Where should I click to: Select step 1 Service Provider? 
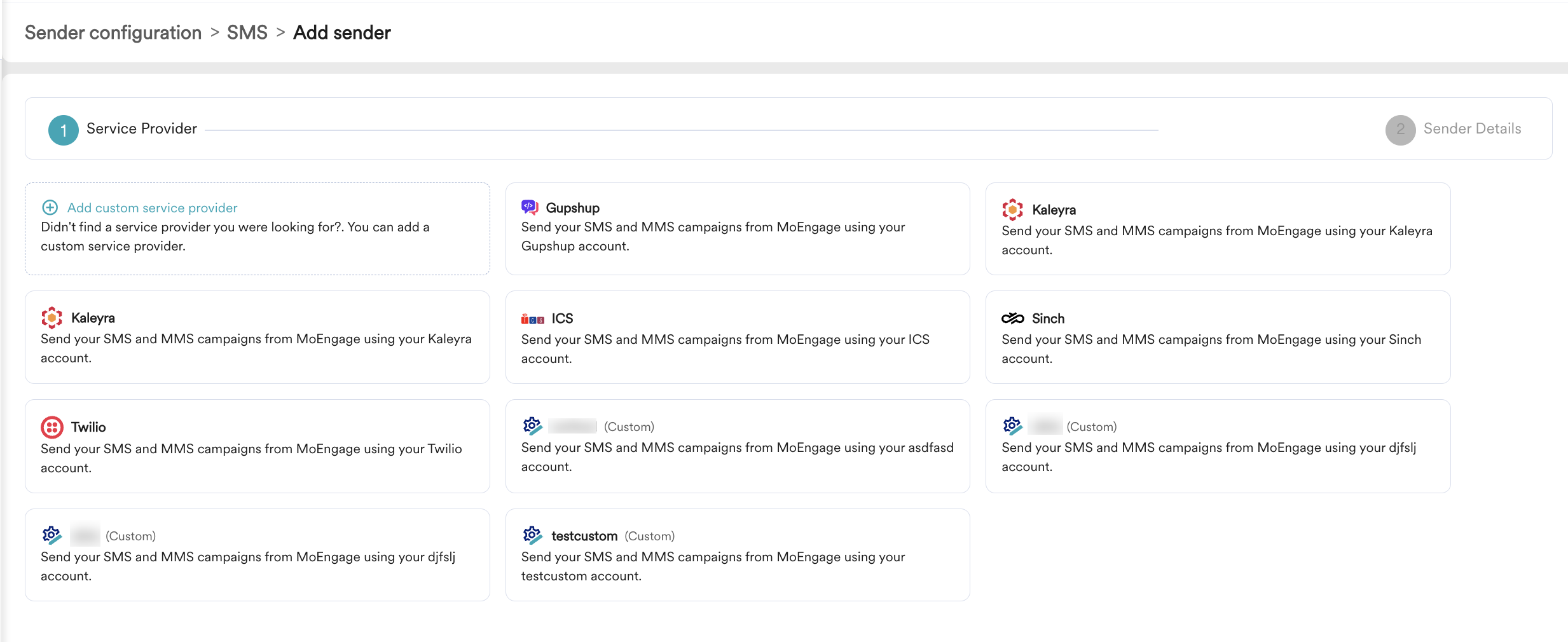pyautogui.click(x=64, y=130)
